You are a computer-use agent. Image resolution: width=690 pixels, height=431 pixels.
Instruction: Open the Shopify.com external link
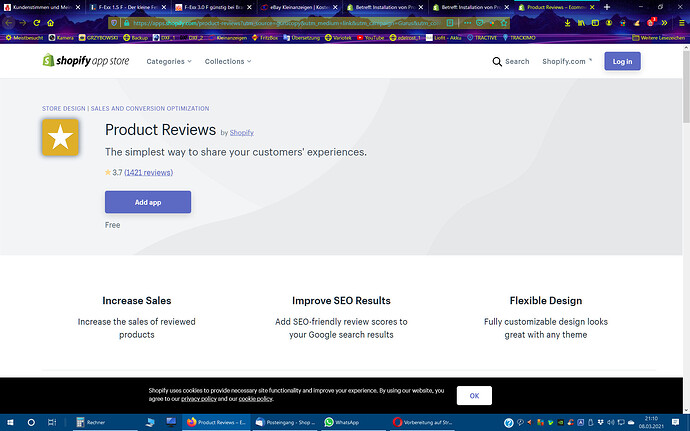pos(567,61)
